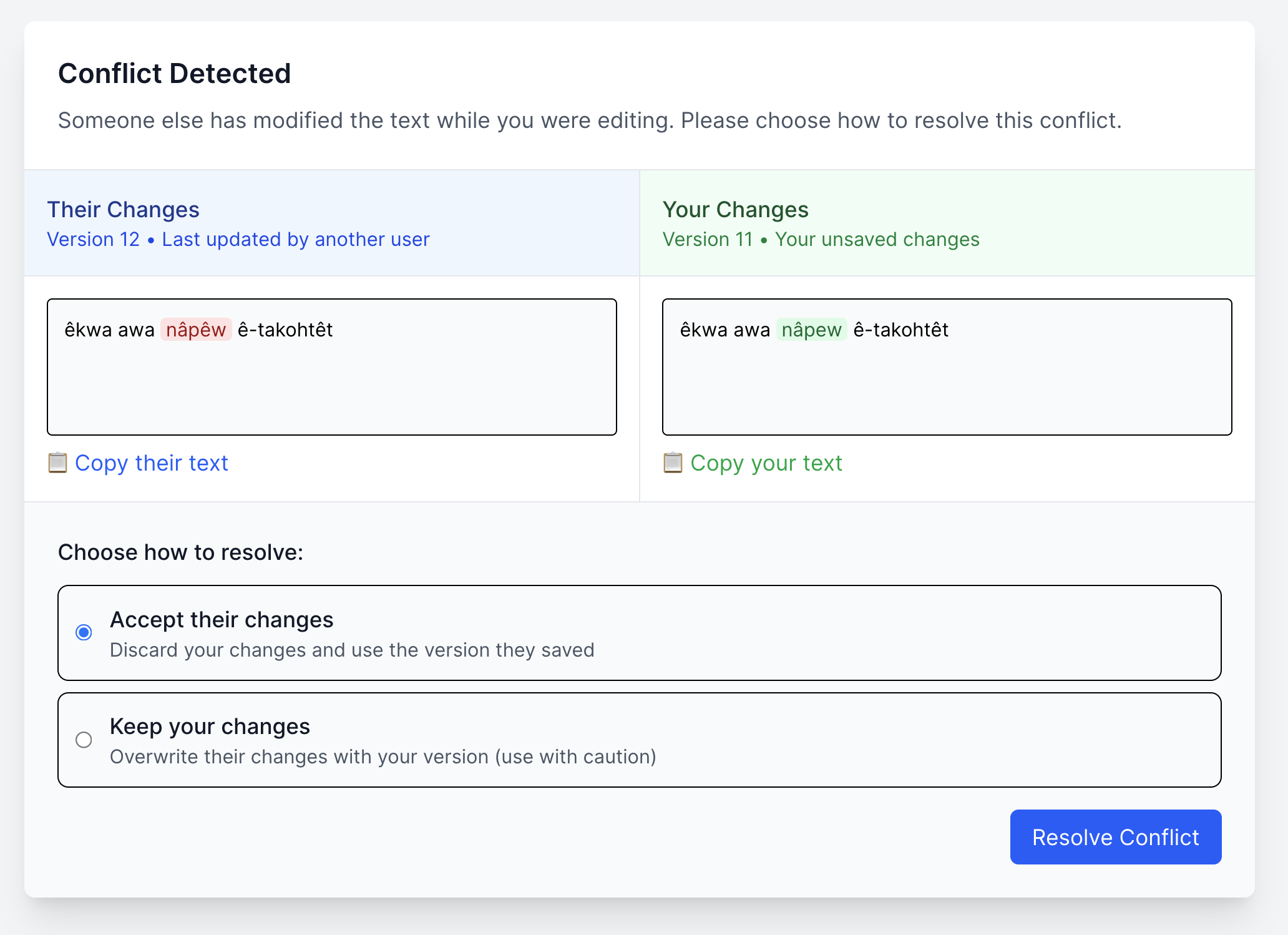
Task: Click clipboard icon beside Copy your text
Action: 673,463
